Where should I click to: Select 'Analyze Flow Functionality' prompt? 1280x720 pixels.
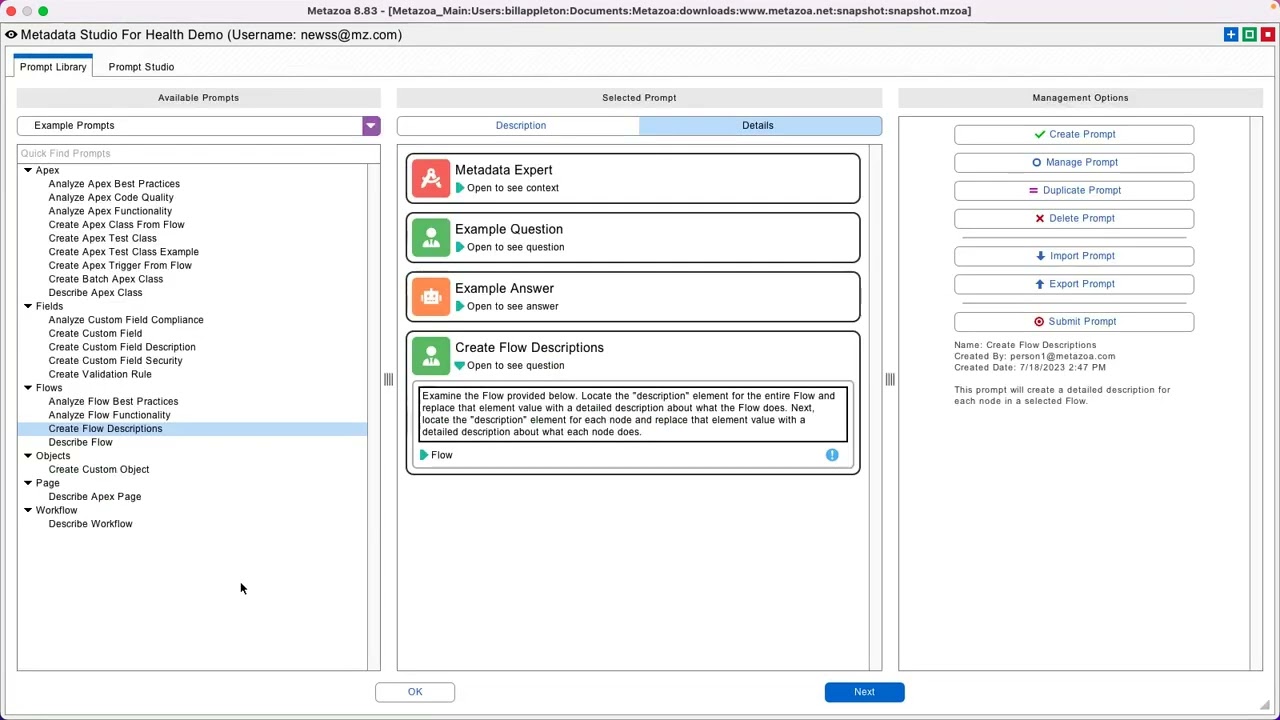coord(109,415)
